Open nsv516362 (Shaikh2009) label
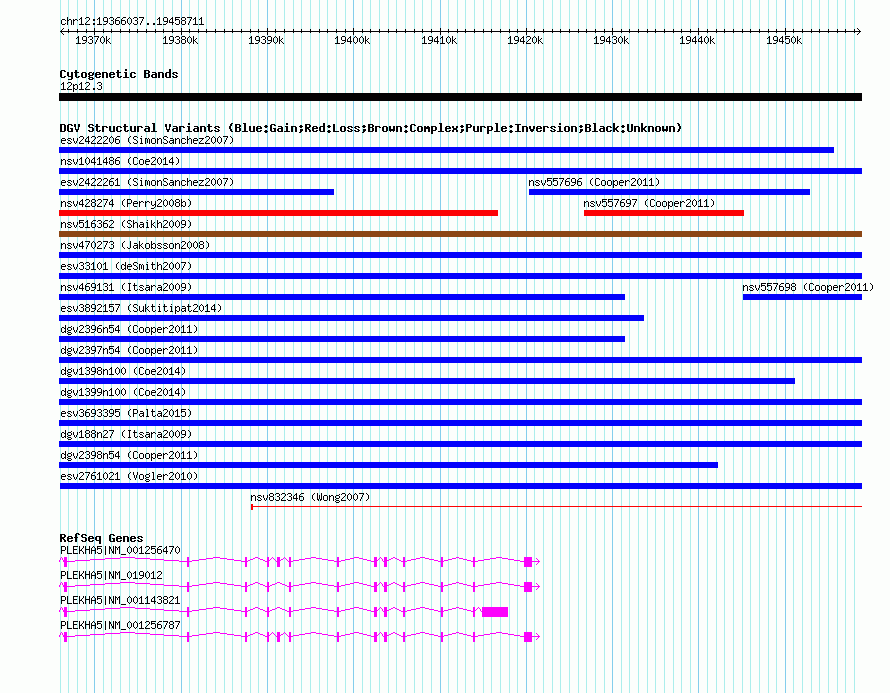 pos(126,224)
